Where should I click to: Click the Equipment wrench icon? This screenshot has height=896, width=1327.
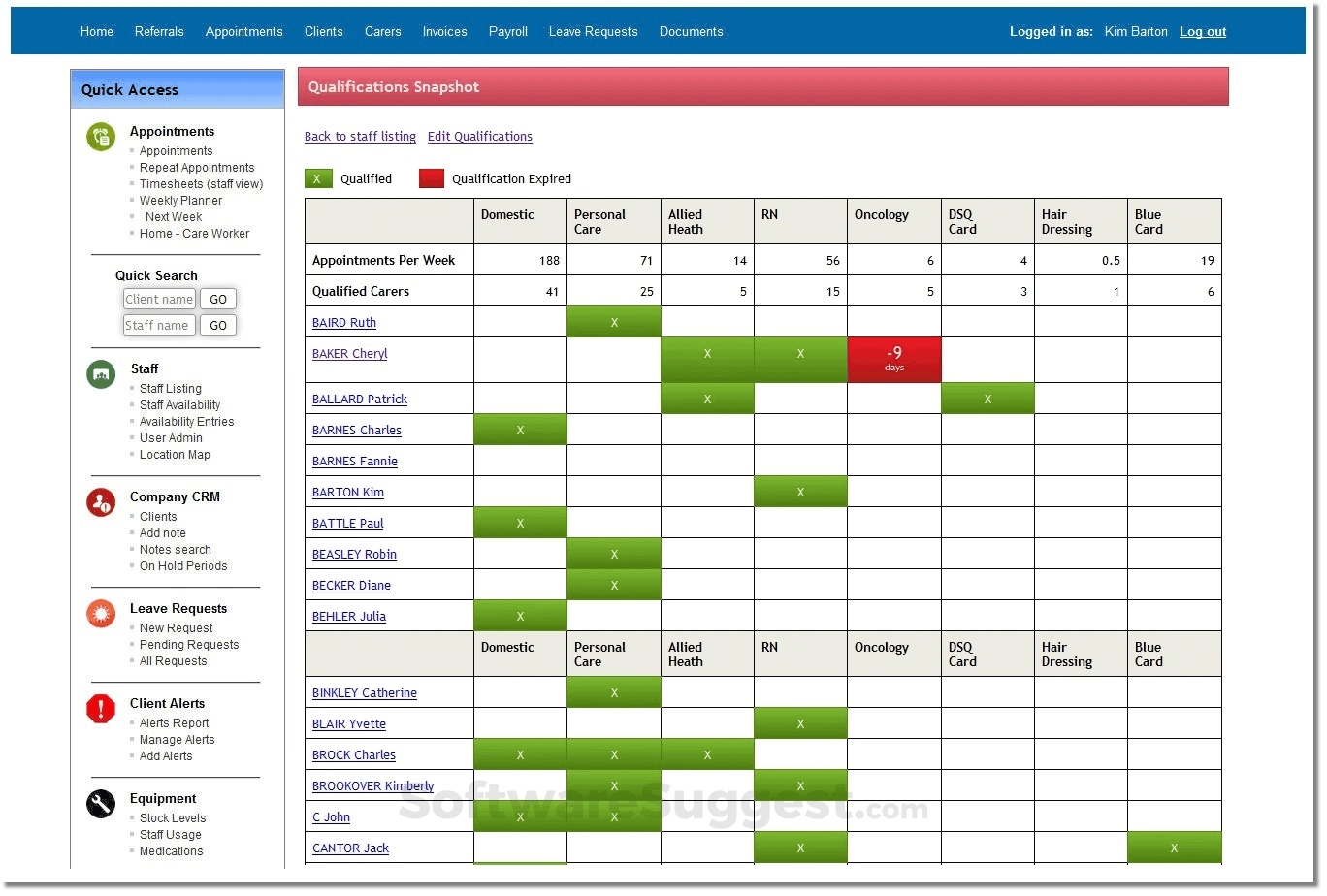[100, 804]
